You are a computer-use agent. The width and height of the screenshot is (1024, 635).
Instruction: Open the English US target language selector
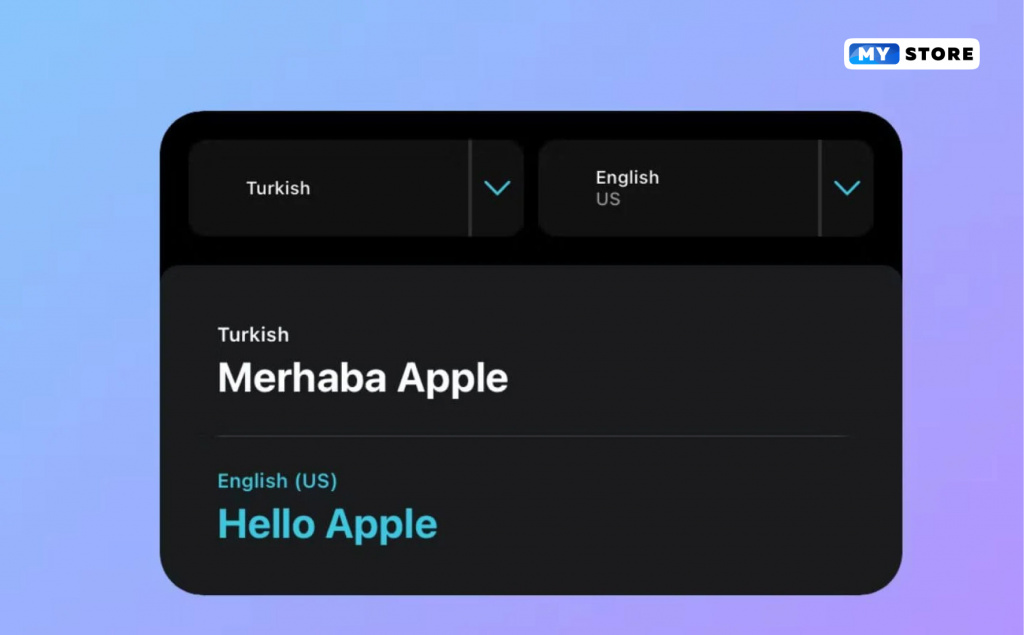tap(706, 188)
